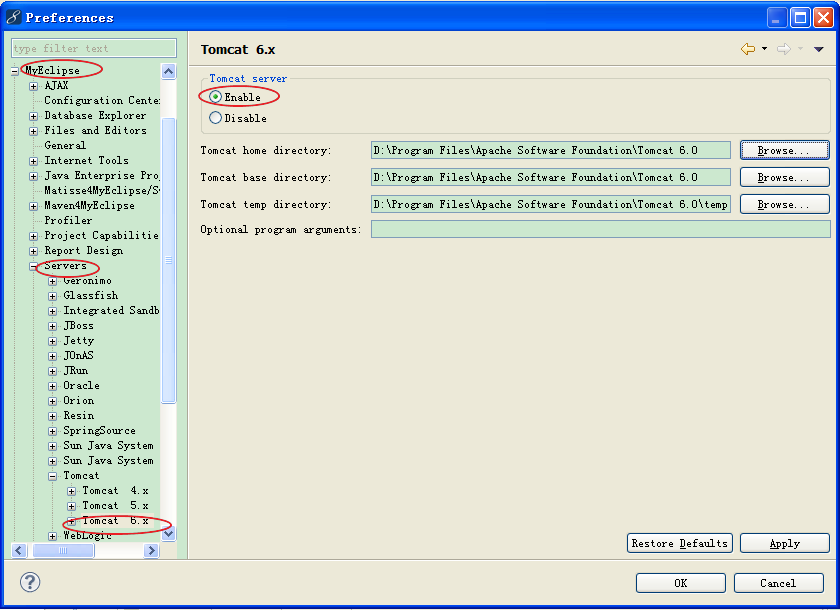Confirm with the OK button
This screenshot has height=610, width=840.
coord(680,583)
